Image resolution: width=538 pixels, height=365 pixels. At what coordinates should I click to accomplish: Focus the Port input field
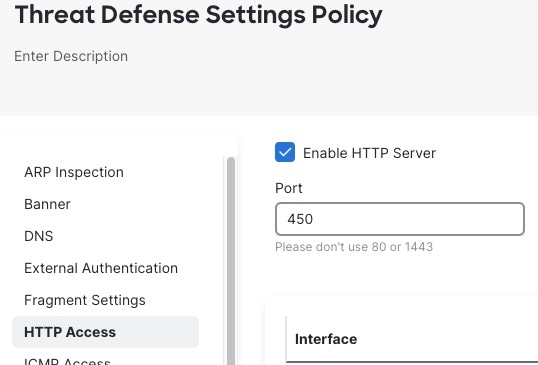400,219
